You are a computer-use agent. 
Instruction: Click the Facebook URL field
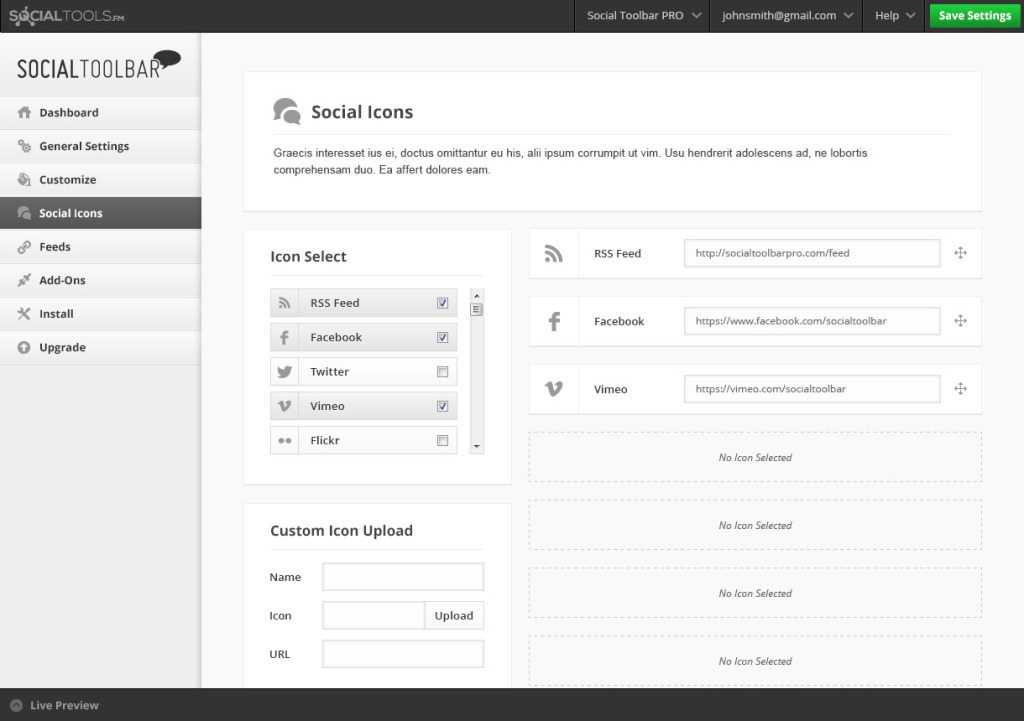[812, 321]
